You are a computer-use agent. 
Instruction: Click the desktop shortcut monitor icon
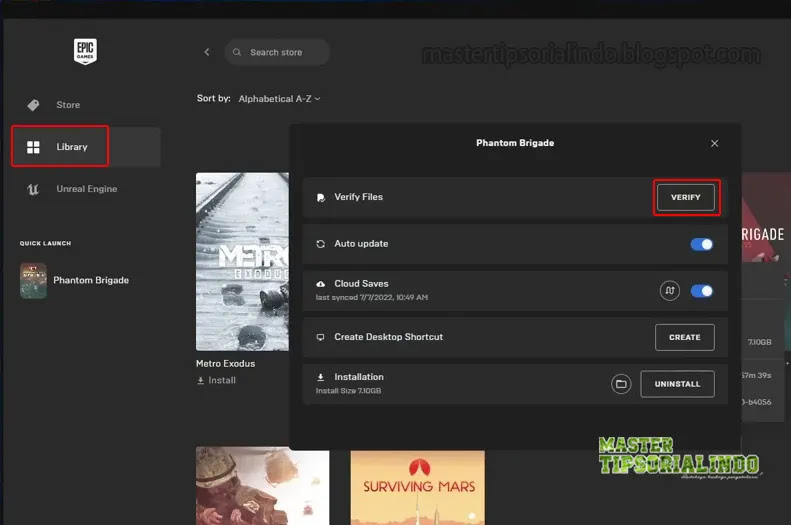point(320,337)
